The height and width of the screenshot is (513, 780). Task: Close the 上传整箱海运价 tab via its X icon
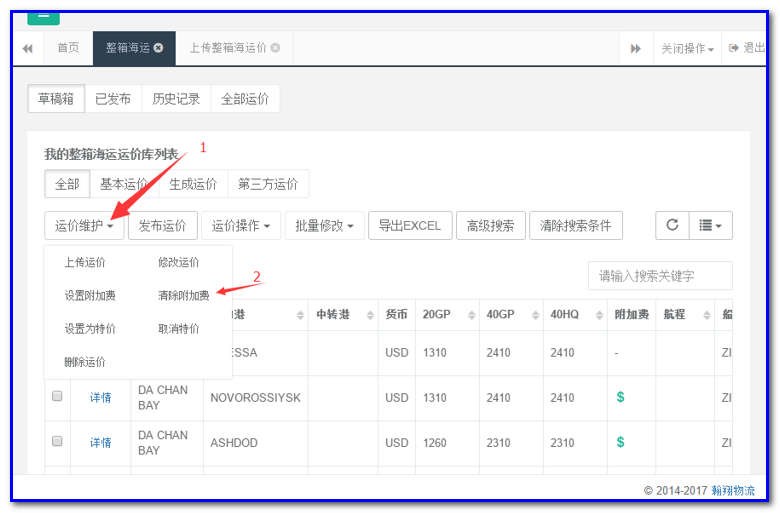275,48
